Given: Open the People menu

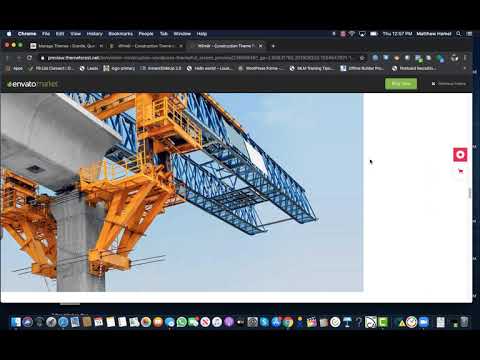Looking at the screenshot, I should pos(146,34).
